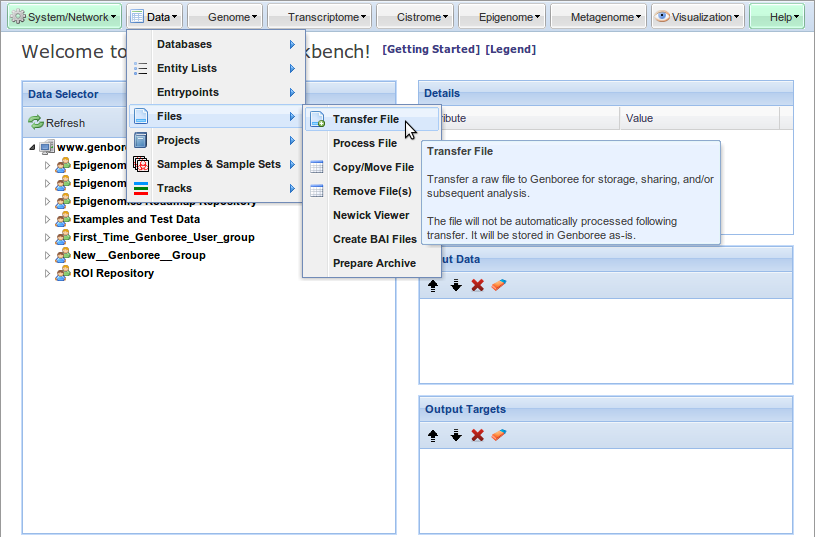Screen dimensions: 815x537
Task: Open the Legend link
Action: (510, 50)
